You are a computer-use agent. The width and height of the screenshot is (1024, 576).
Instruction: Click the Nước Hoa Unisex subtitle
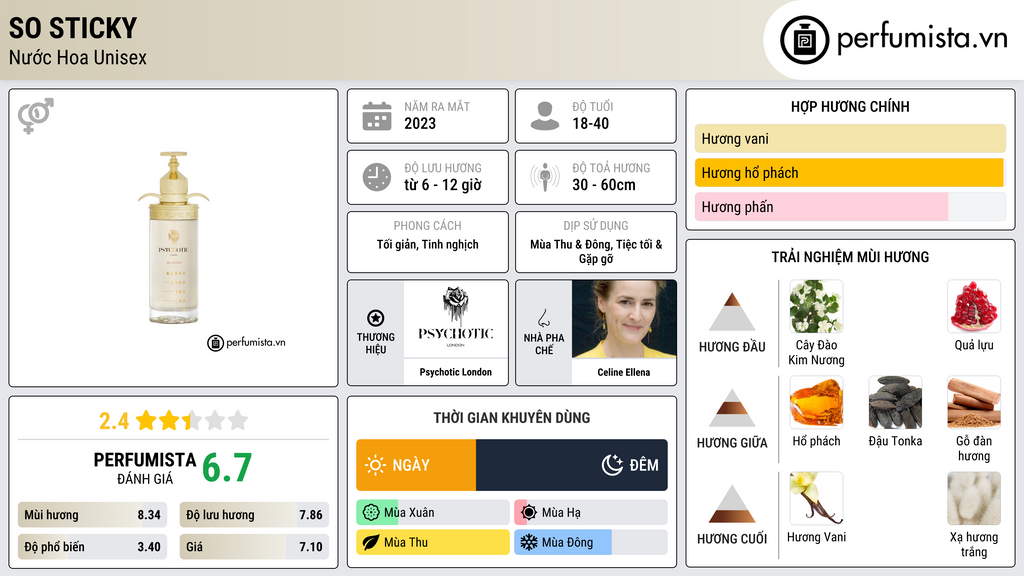(78, 57)
